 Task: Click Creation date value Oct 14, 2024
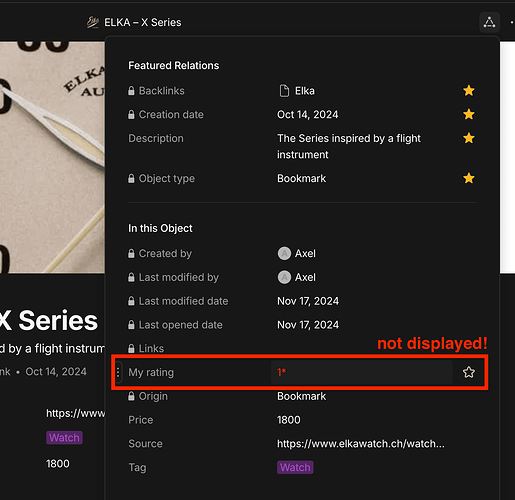(307, 114)
